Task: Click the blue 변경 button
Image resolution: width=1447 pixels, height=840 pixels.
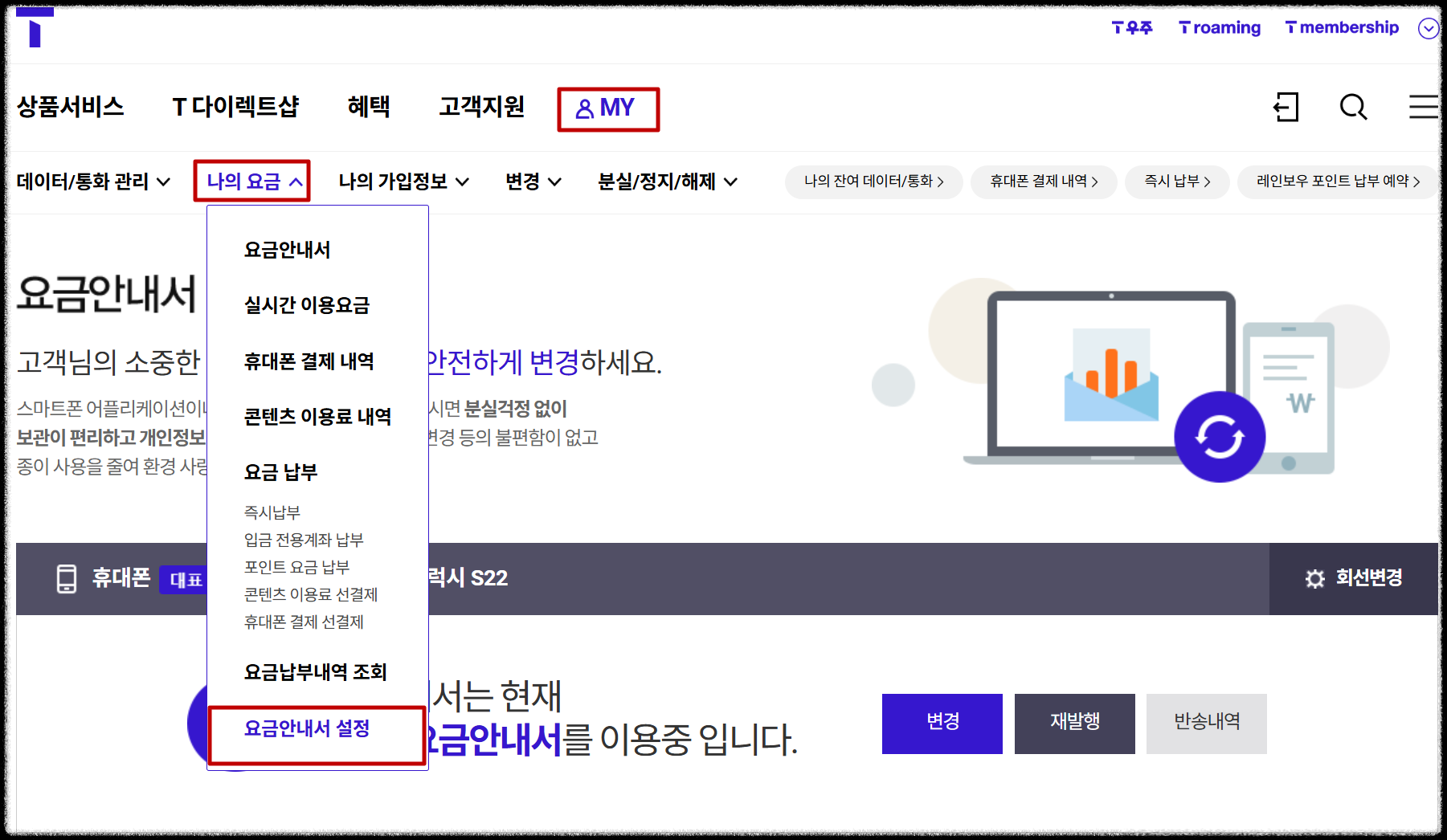Action: (942, 724)
